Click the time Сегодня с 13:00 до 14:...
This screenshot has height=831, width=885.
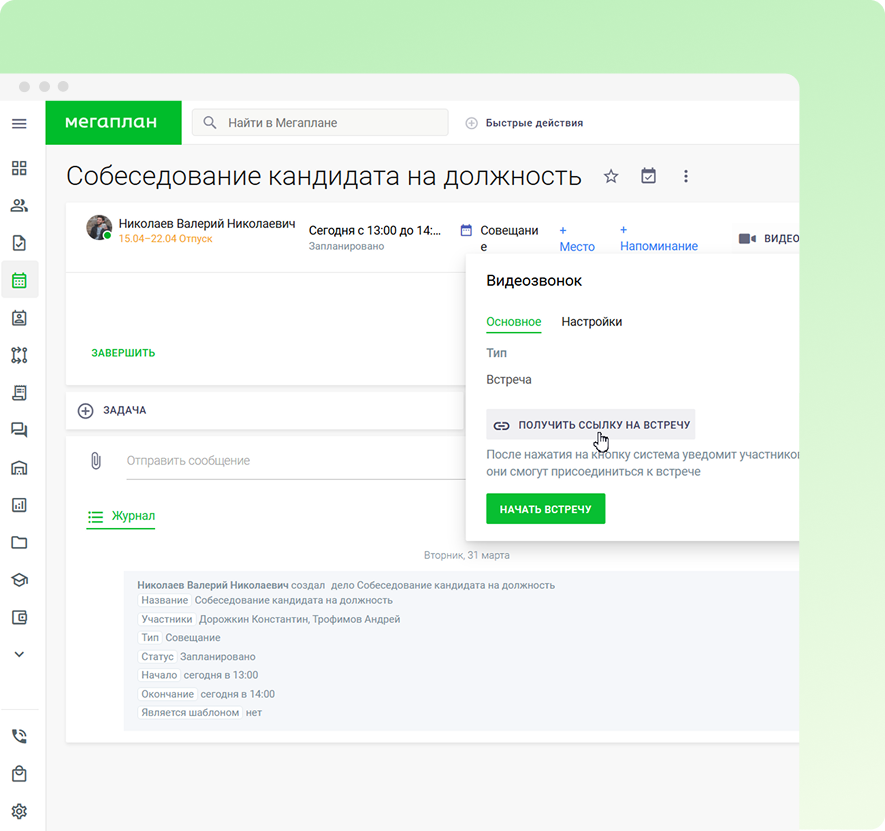[x=374, y=230]
